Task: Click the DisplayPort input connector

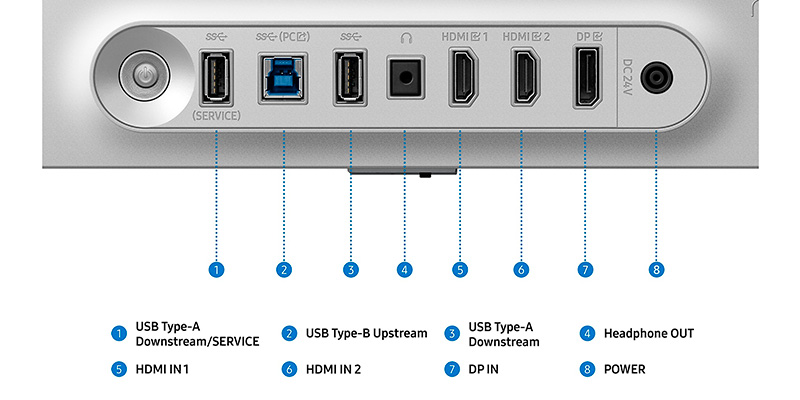Action: tap(588, 77)
